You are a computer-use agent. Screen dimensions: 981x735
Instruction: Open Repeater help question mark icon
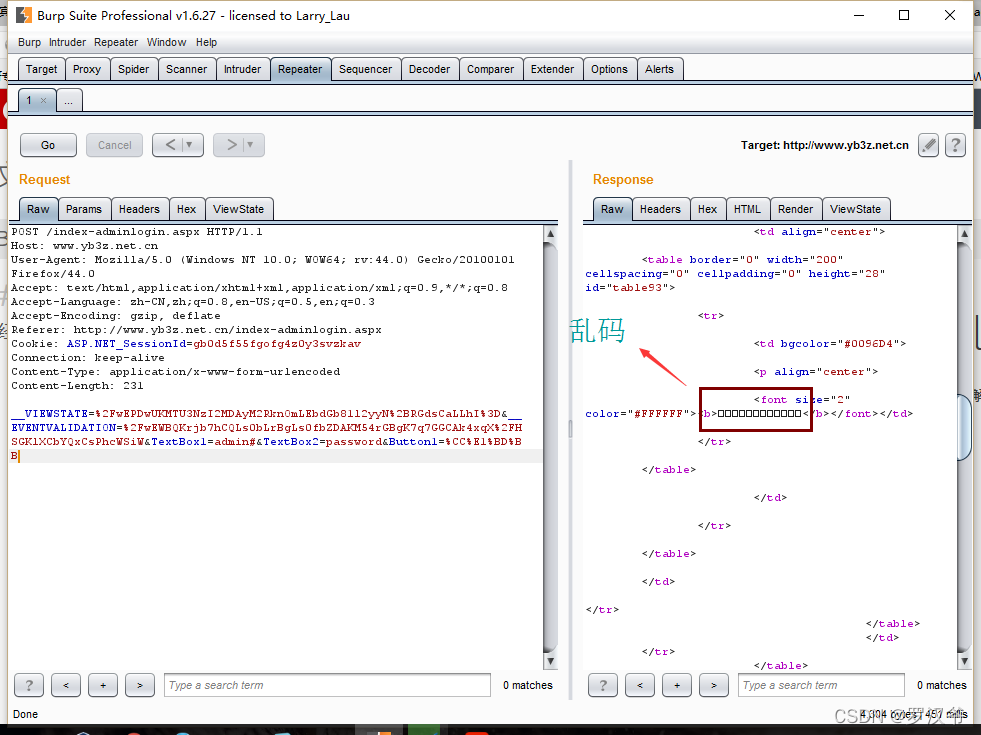click(x=955, y=145)
